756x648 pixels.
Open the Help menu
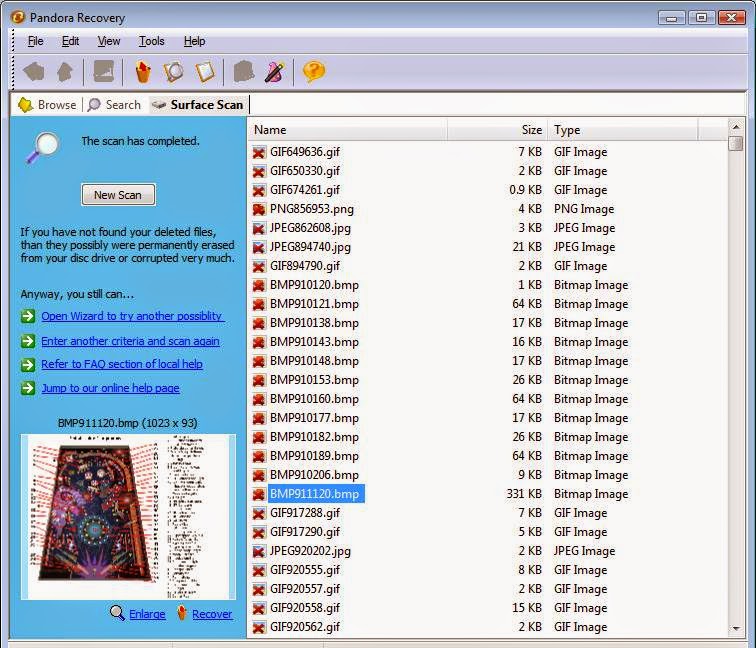pos(194,41)
